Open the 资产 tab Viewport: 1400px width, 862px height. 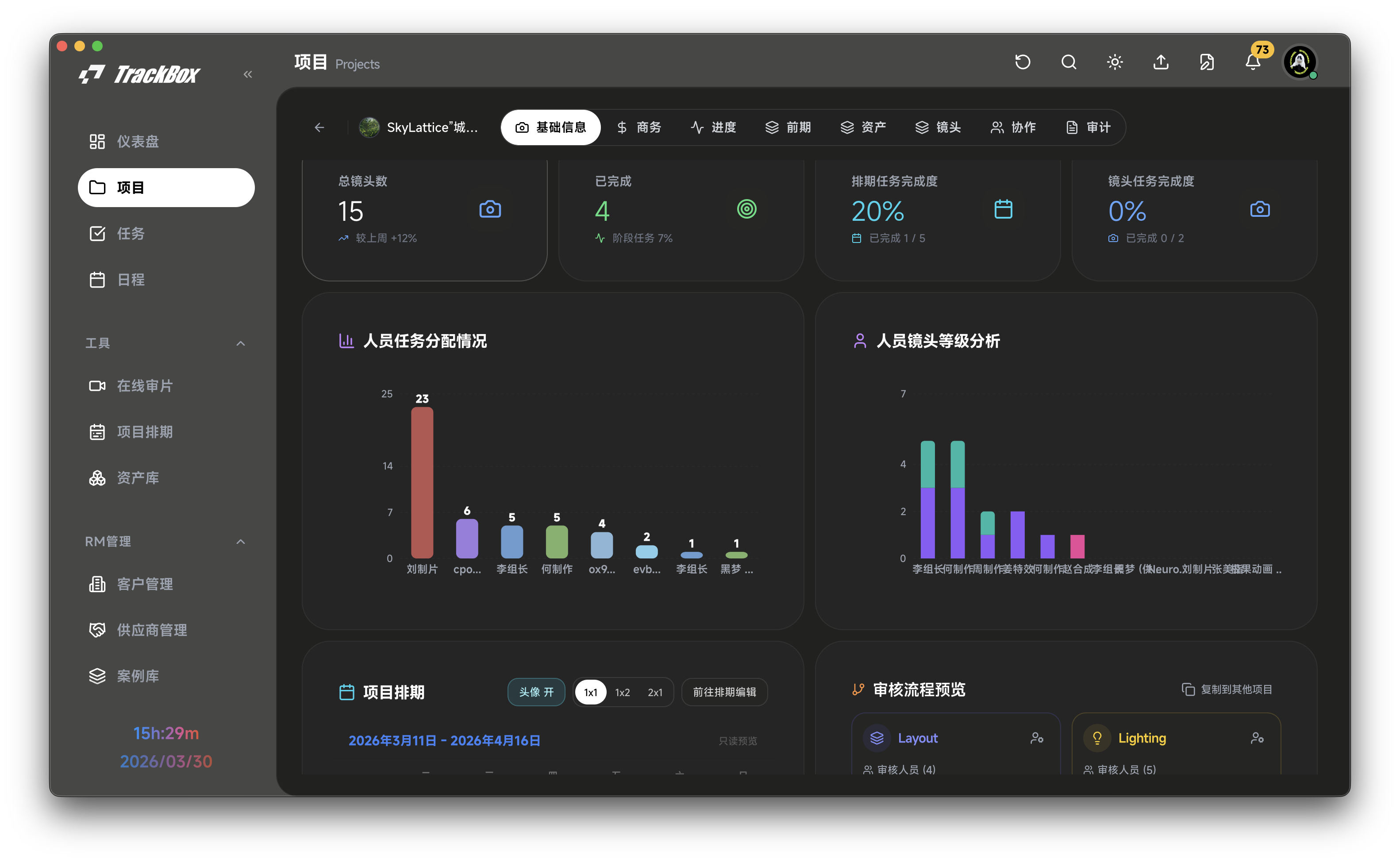[863, 127]
